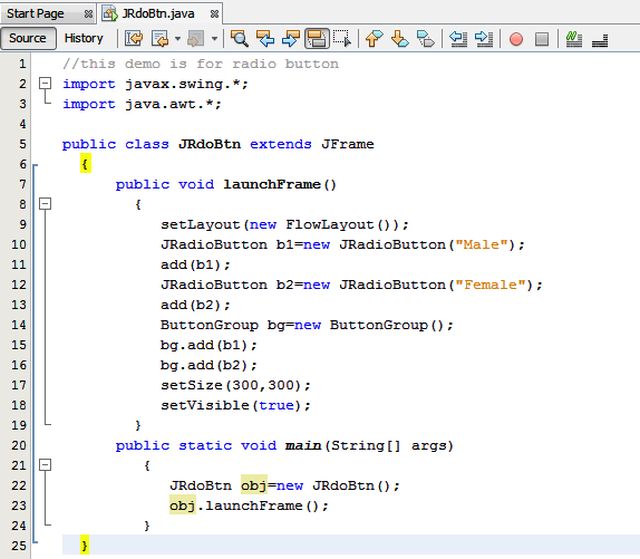Click "import java.awt.*;" line
The height and width of the screenshot is (559, 640).
click(x=142, y=104)
